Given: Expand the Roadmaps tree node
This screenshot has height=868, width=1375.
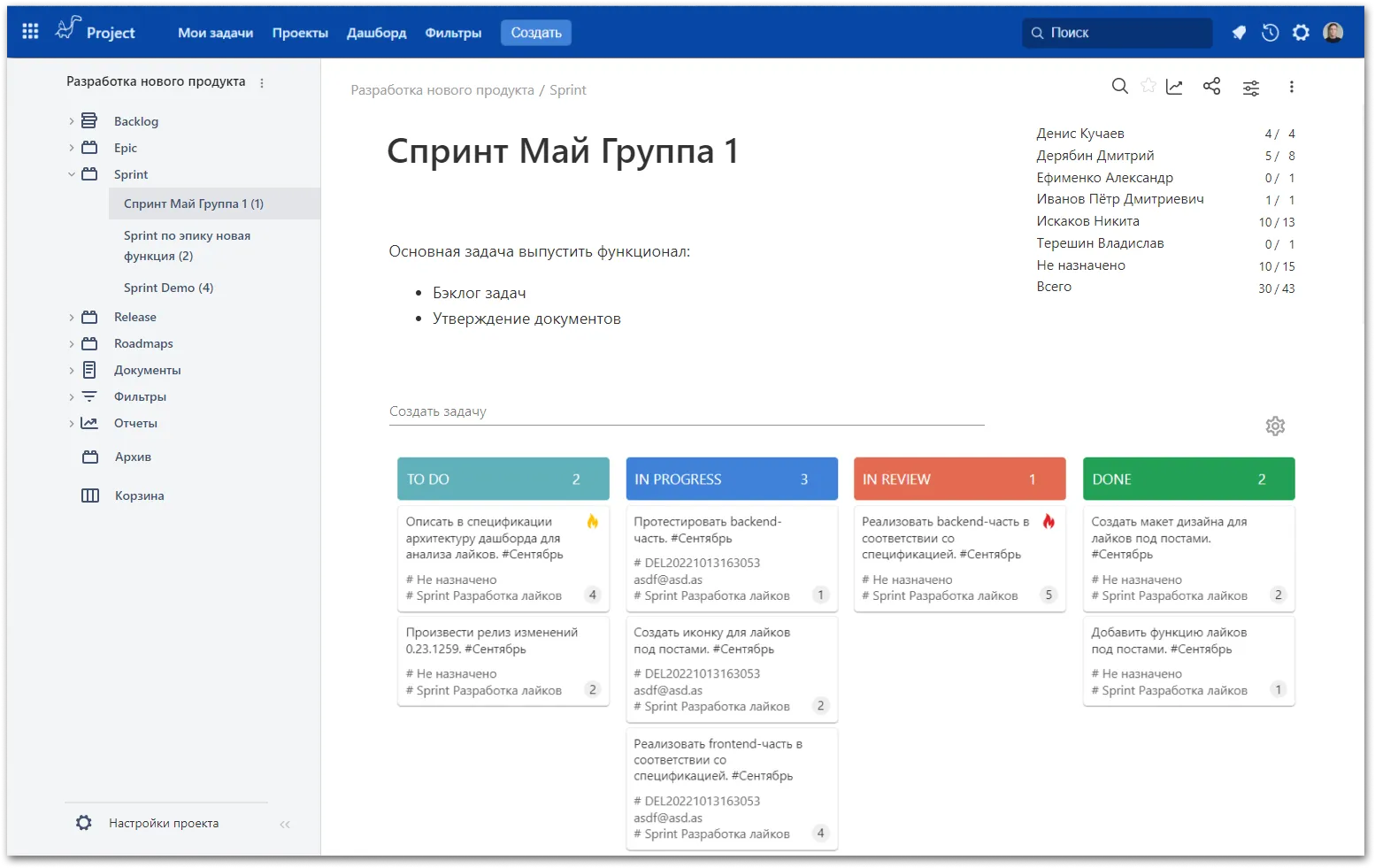Looking at the screenshot, I should [72, 343].
